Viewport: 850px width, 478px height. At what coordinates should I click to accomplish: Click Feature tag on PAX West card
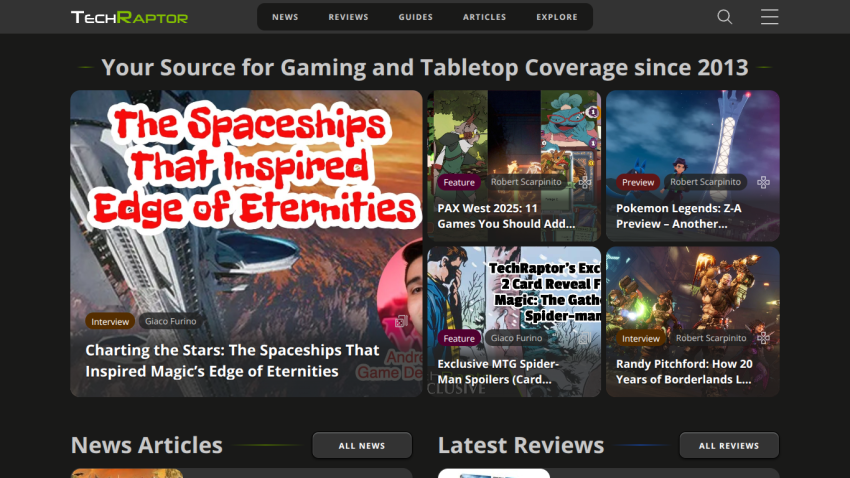click(459, 182)
